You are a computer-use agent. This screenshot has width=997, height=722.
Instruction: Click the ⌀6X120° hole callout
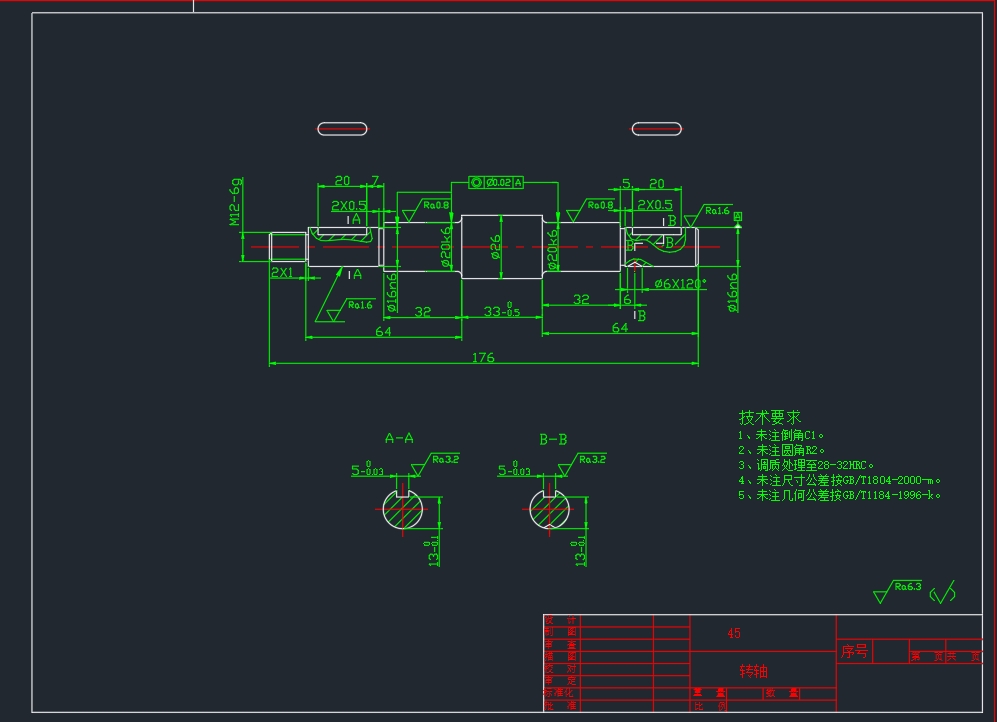click(x=678, y=281)
